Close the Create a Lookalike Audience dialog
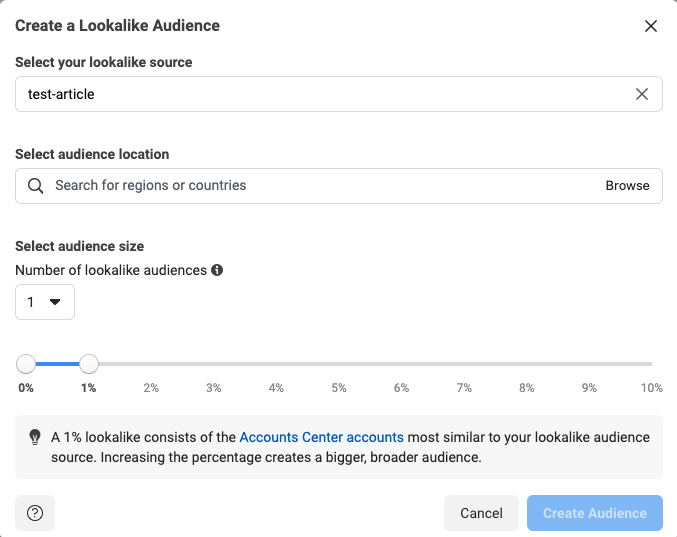677x537 pixels. tap(651, 26)
